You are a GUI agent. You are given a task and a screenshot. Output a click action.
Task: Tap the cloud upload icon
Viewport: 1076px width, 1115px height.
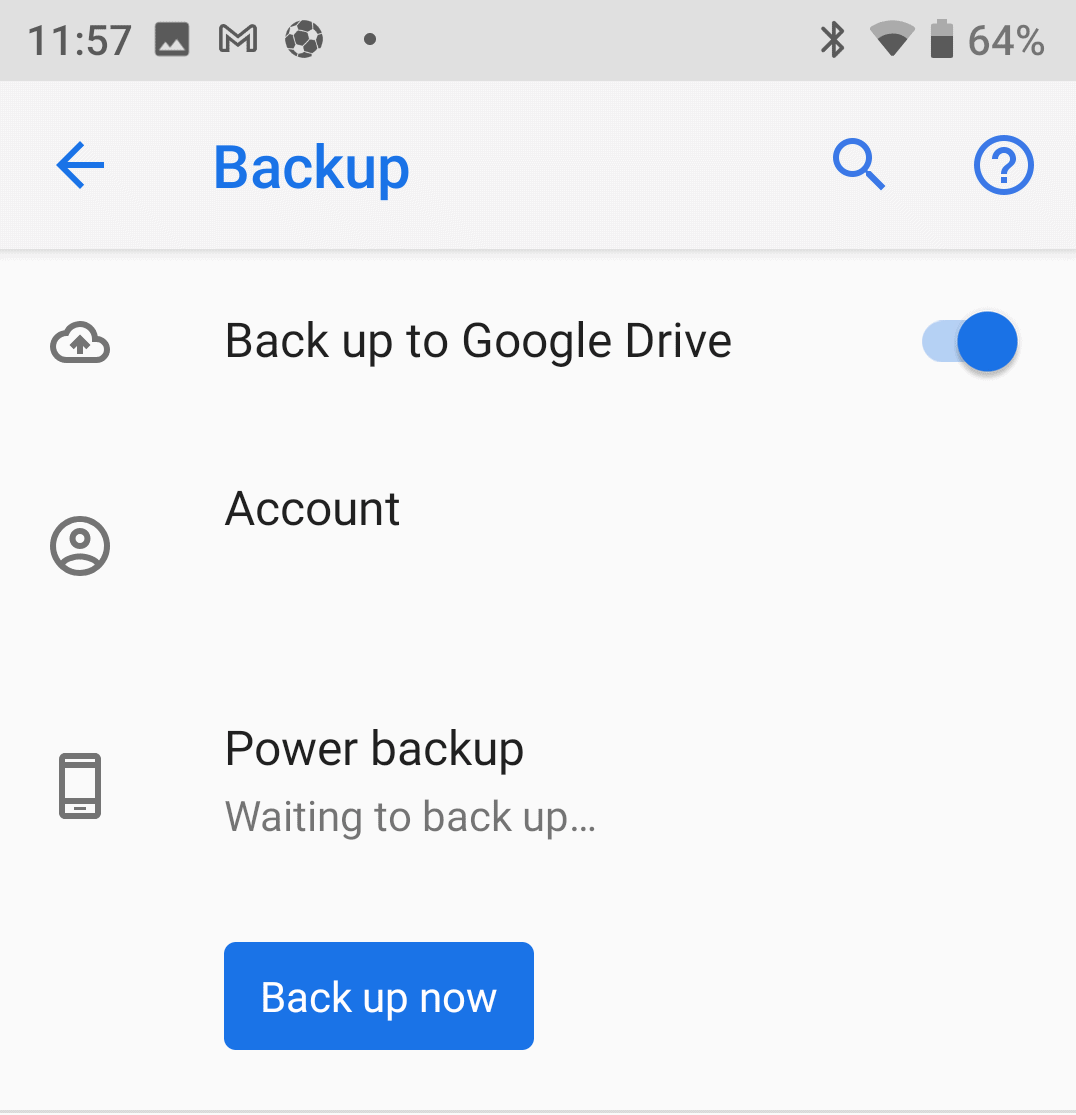[x=80, y=343]
